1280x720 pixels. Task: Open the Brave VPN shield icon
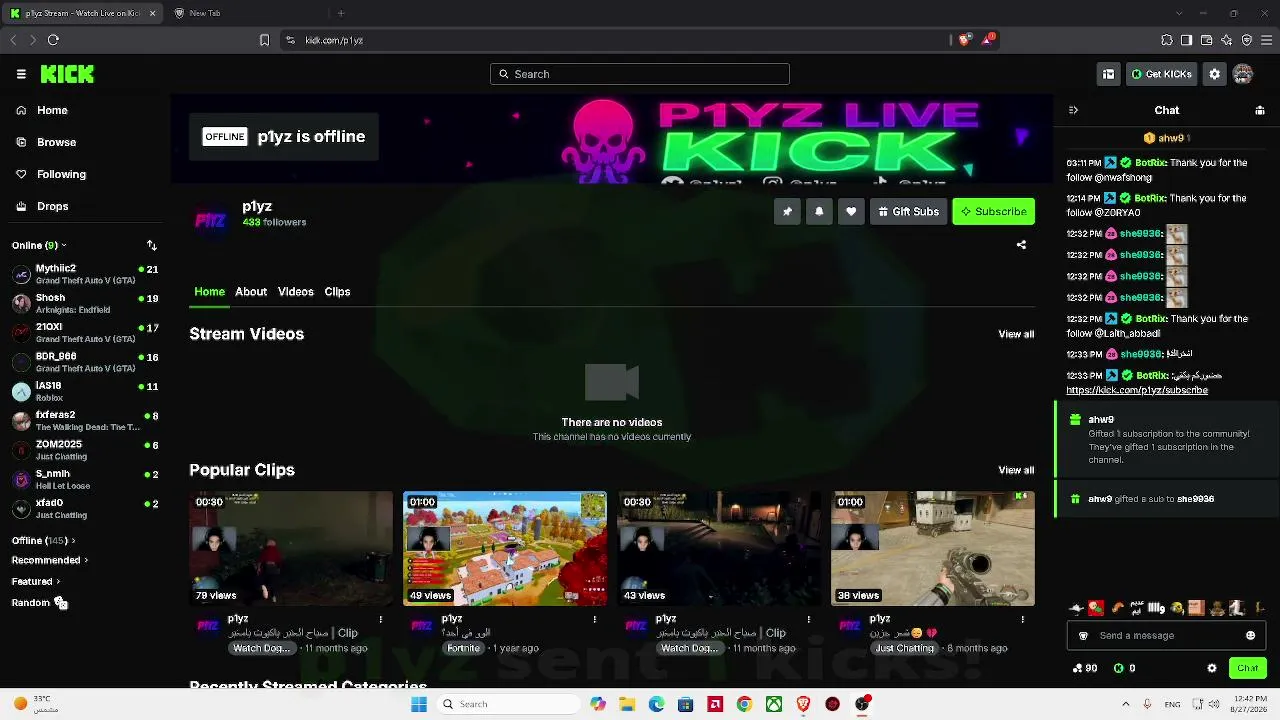coord(1246,40)
